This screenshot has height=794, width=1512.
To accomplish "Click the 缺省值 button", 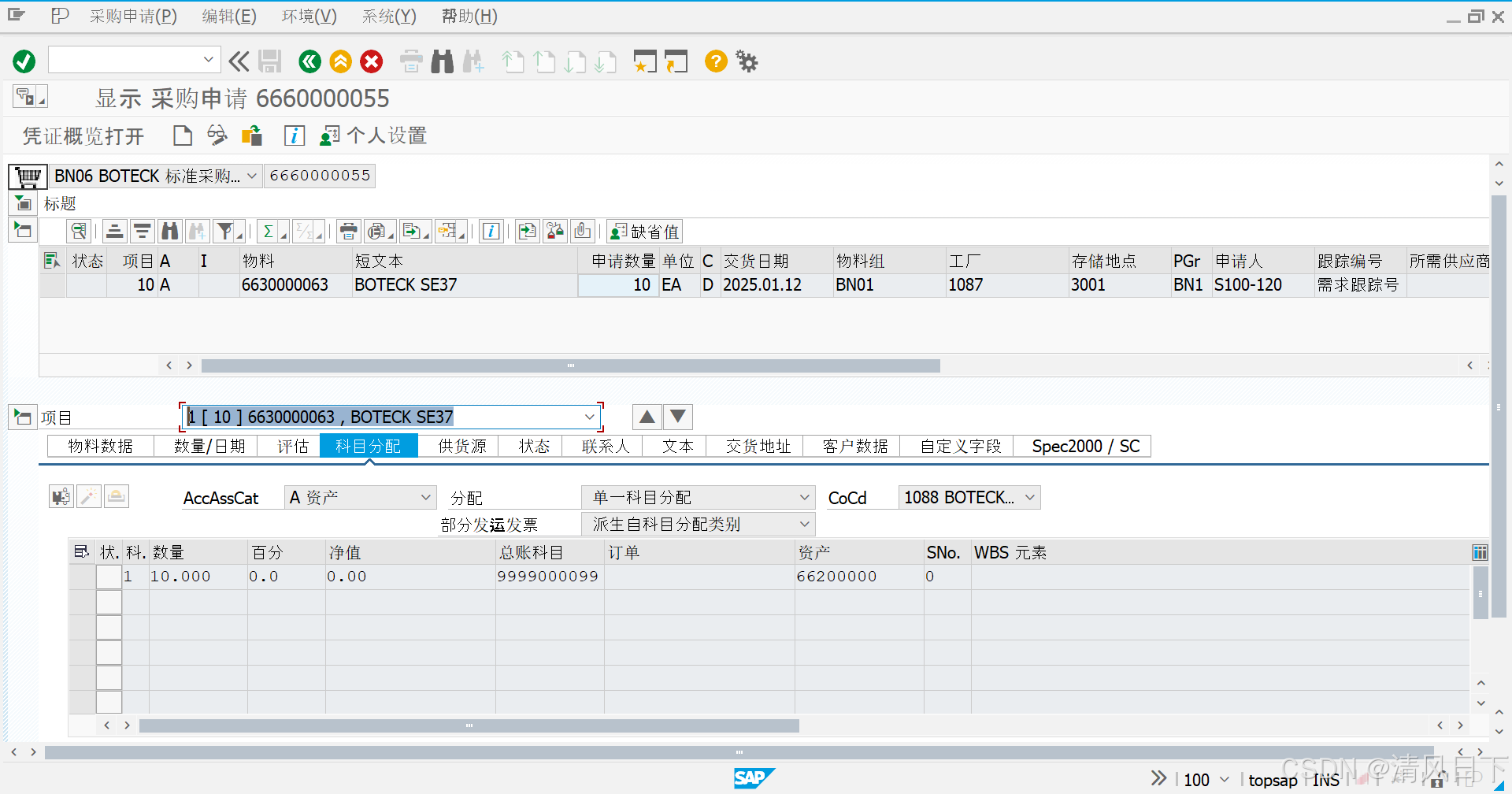I will point(644,230).
